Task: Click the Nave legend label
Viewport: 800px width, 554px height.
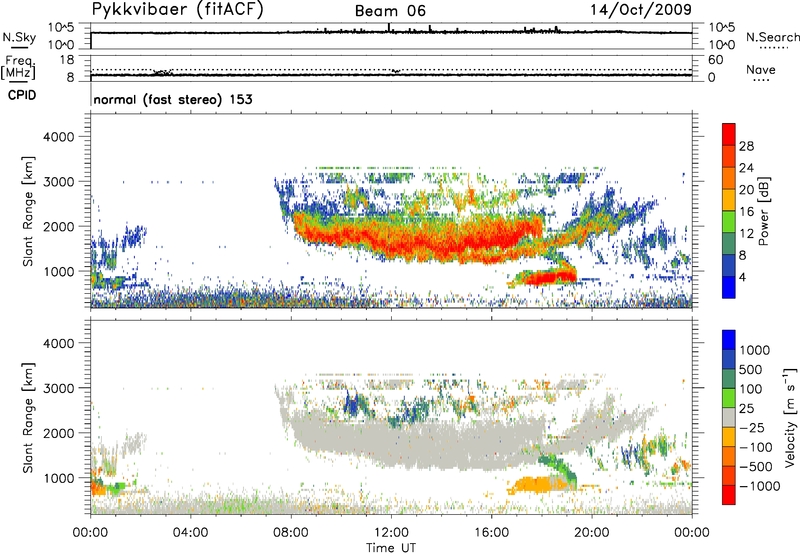Action: (761, 69)
